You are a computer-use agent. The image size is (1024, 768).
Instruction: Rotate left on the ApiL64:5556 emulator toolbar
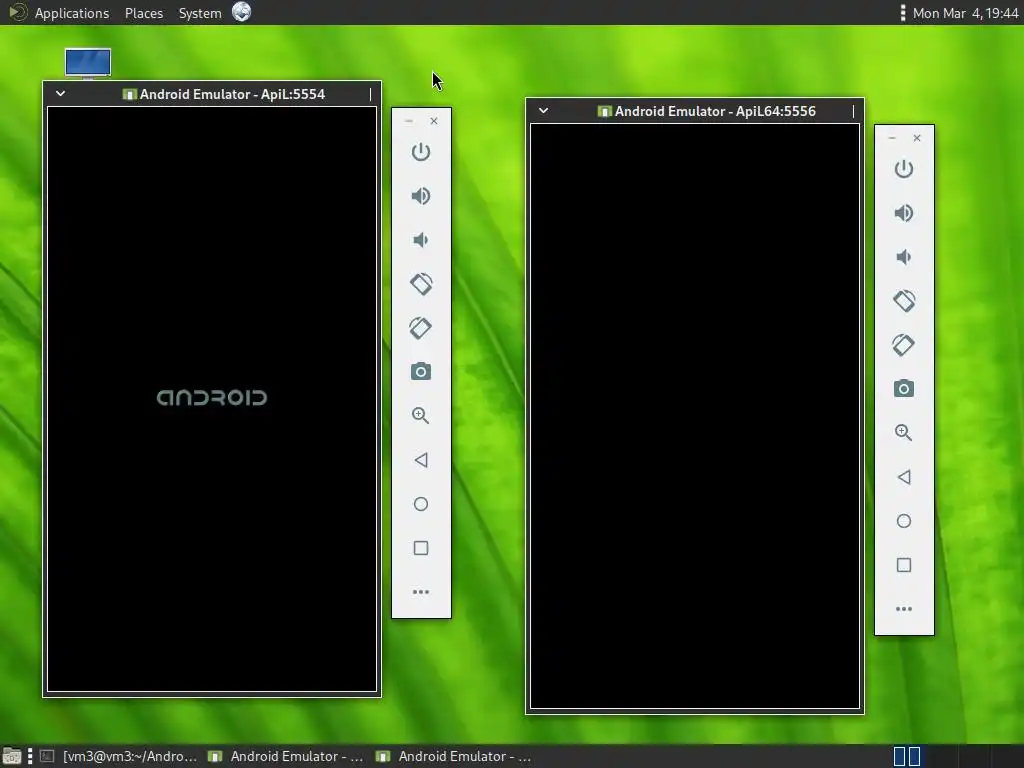[x=904, y=300]
